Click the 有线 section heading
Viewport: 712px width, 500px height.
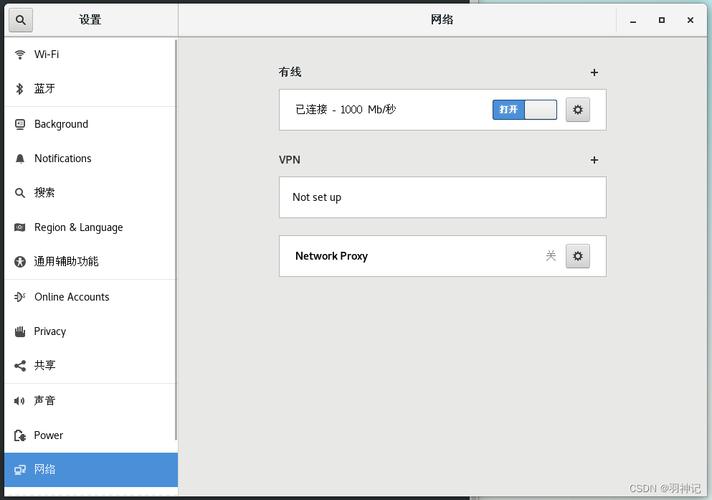click(x=290, y=72)
